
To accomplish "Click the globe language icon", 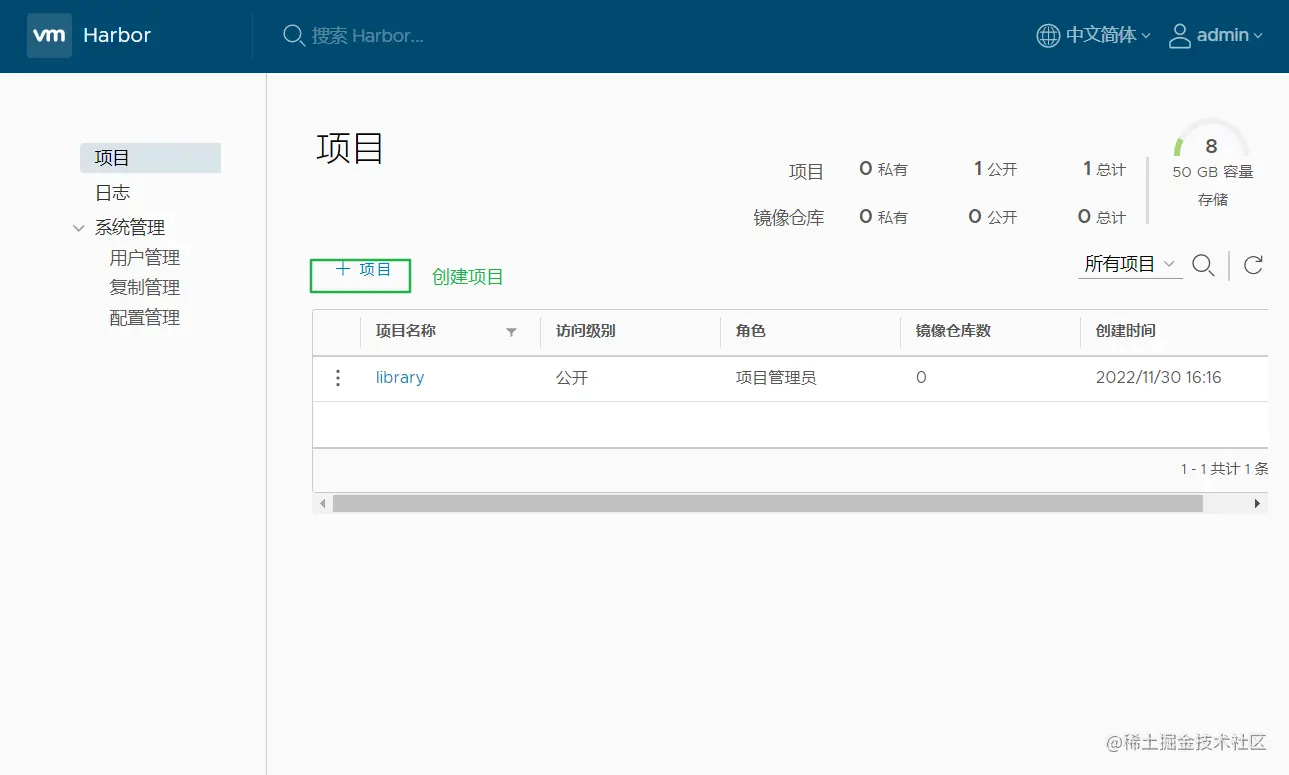I will (1048, 36).
